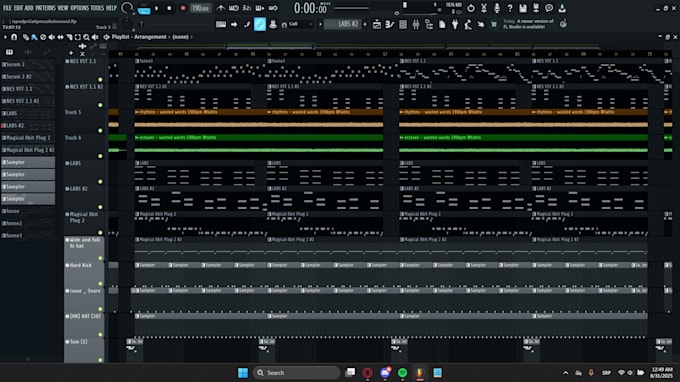Toggle the countdown before recording icon
The image size is (680, 382).
(x=246, y=8)
